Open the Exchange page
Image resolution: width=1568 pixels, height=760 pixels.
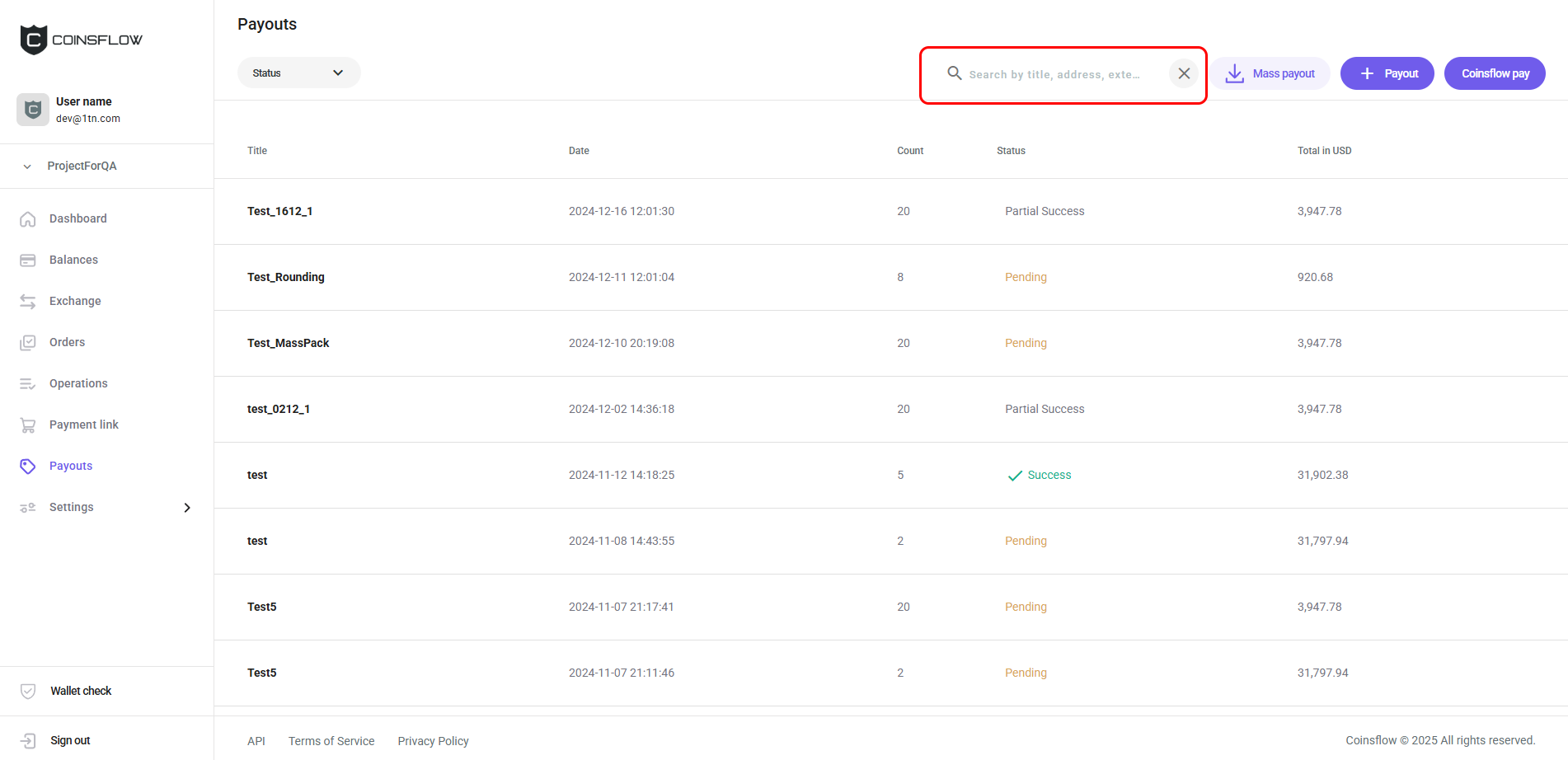click(28, 301)
